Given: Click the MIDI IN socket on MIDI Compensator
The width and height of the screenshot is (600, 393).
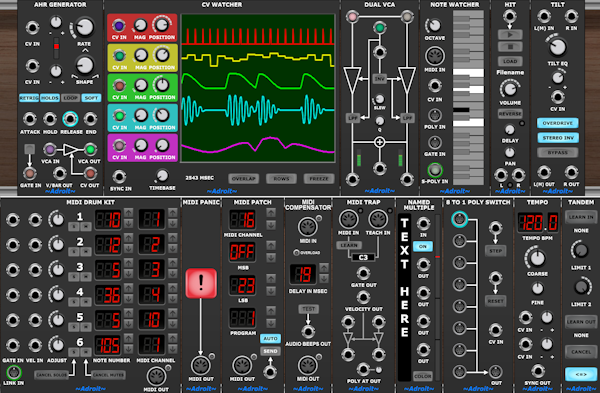Looking at the screenshot, I should pyautogui.click(x=308, y=227).
